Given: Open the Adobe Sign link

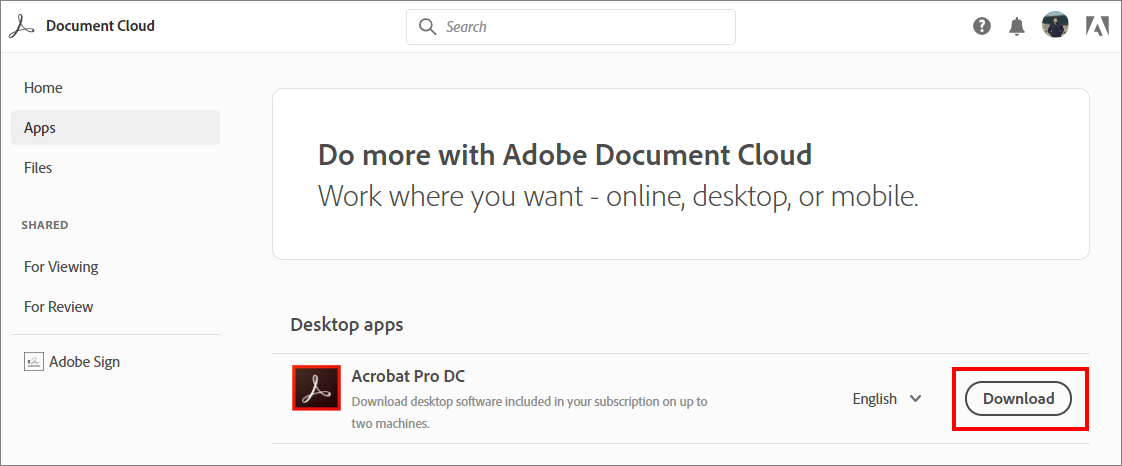Looking at the screenshot, I should coord(84,361).
